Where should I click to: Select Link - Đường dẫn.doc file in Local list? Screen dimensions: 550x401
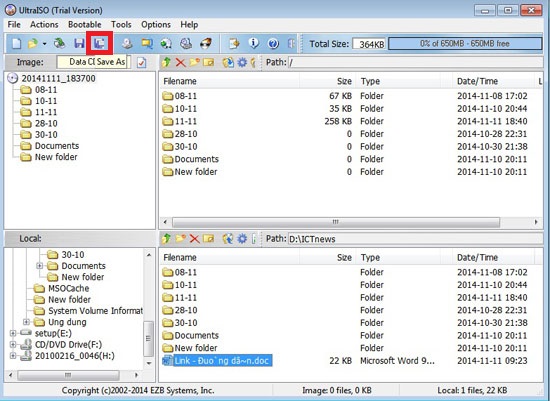click(x=217, y=361)
